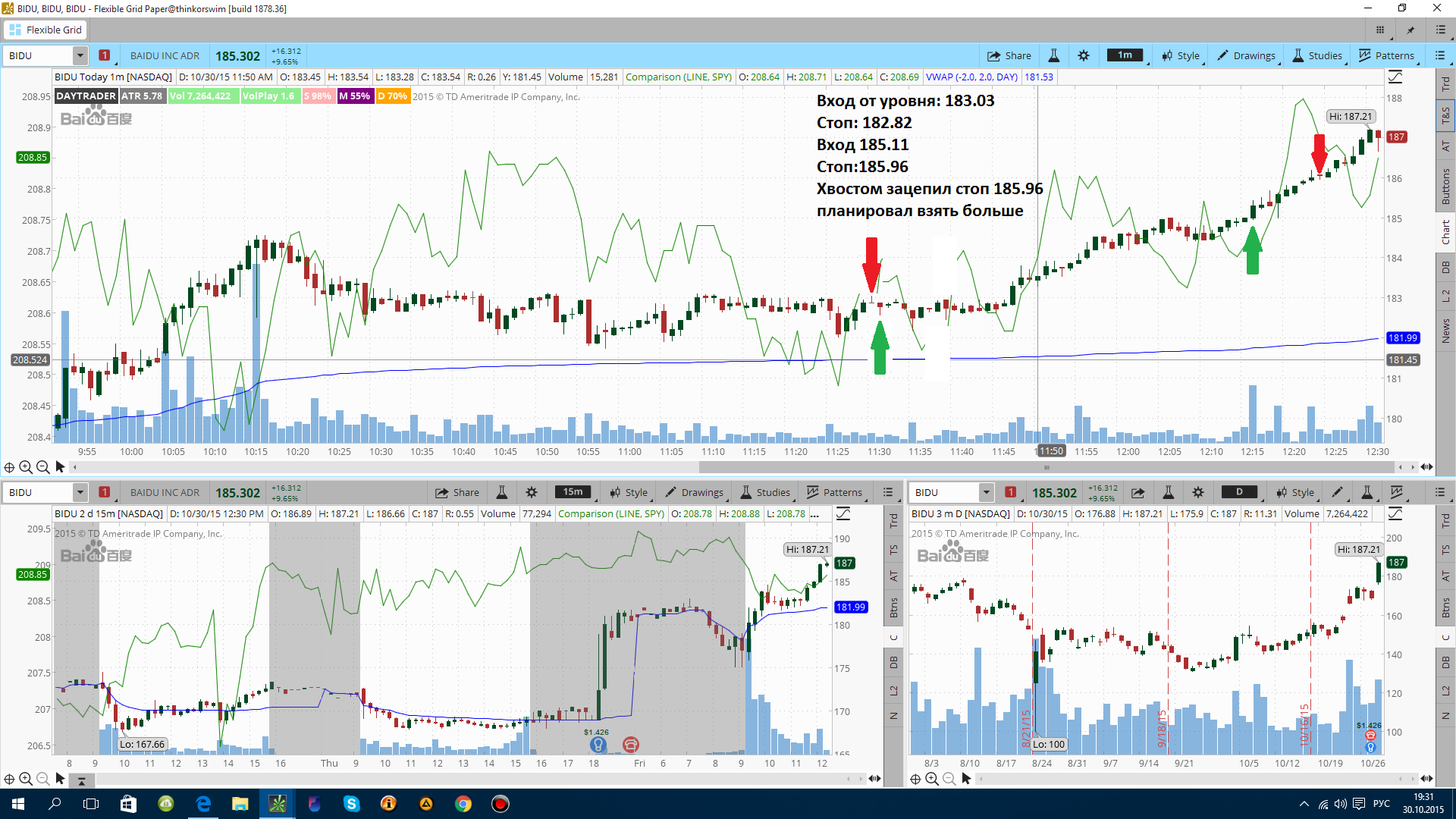Click pan crosshair tool in top chart
1456x819 pixels.
point(9,467)
